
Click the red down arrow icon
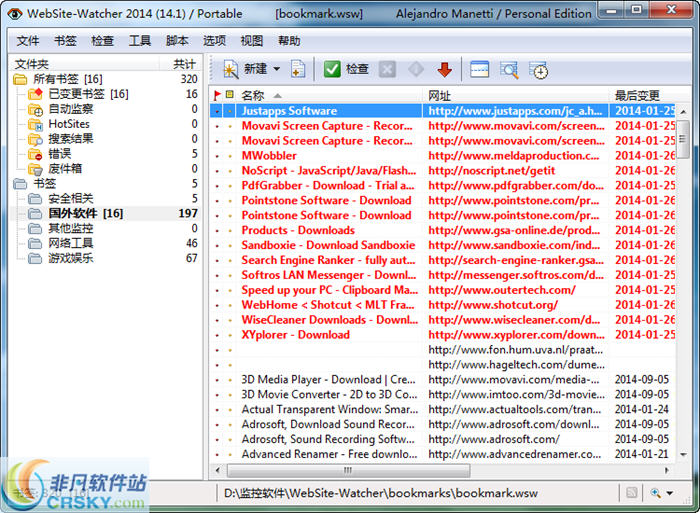445,69
